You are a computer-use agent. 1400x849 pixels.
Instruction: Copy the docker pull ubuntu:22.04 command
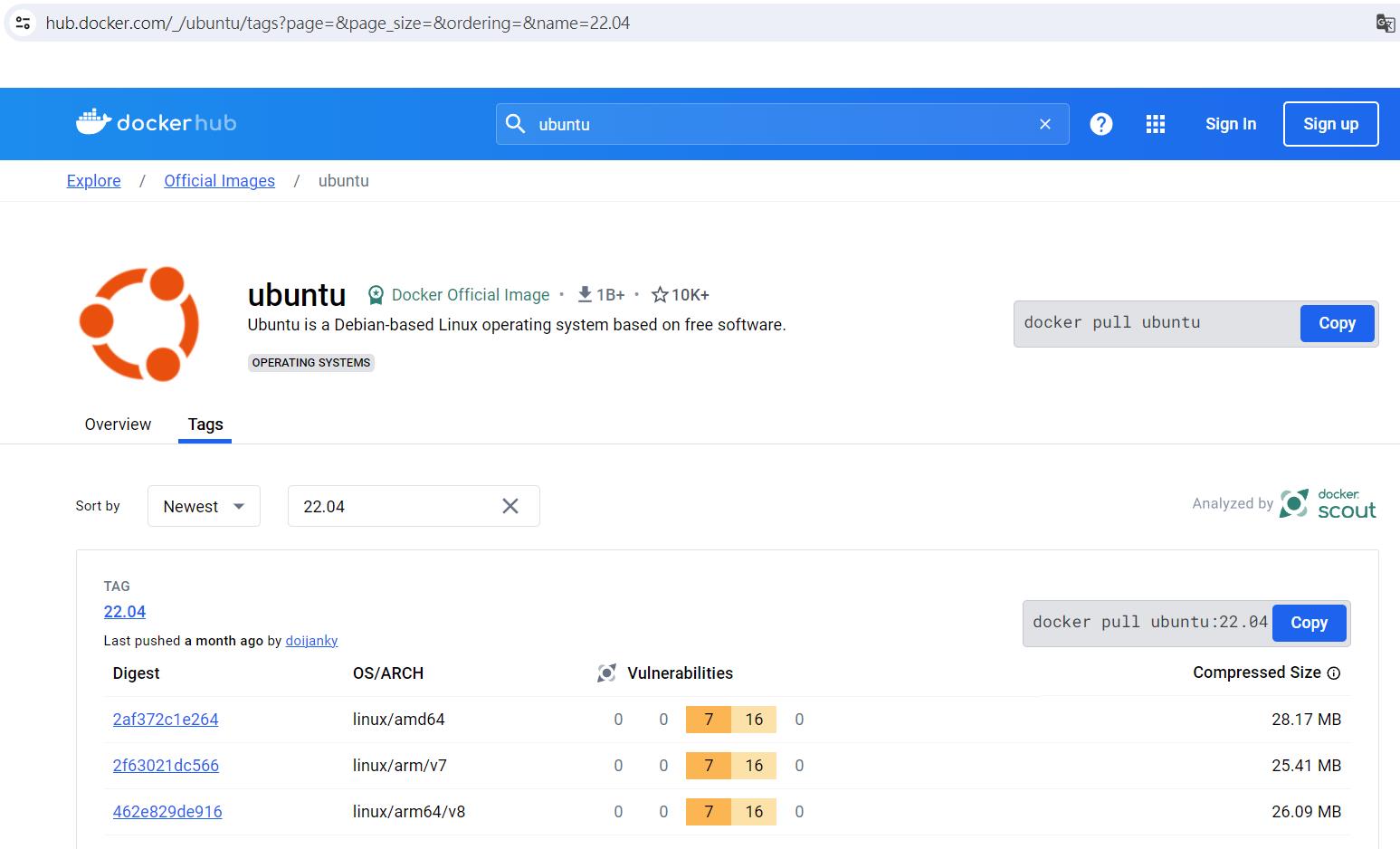(x=1309, y=623)
